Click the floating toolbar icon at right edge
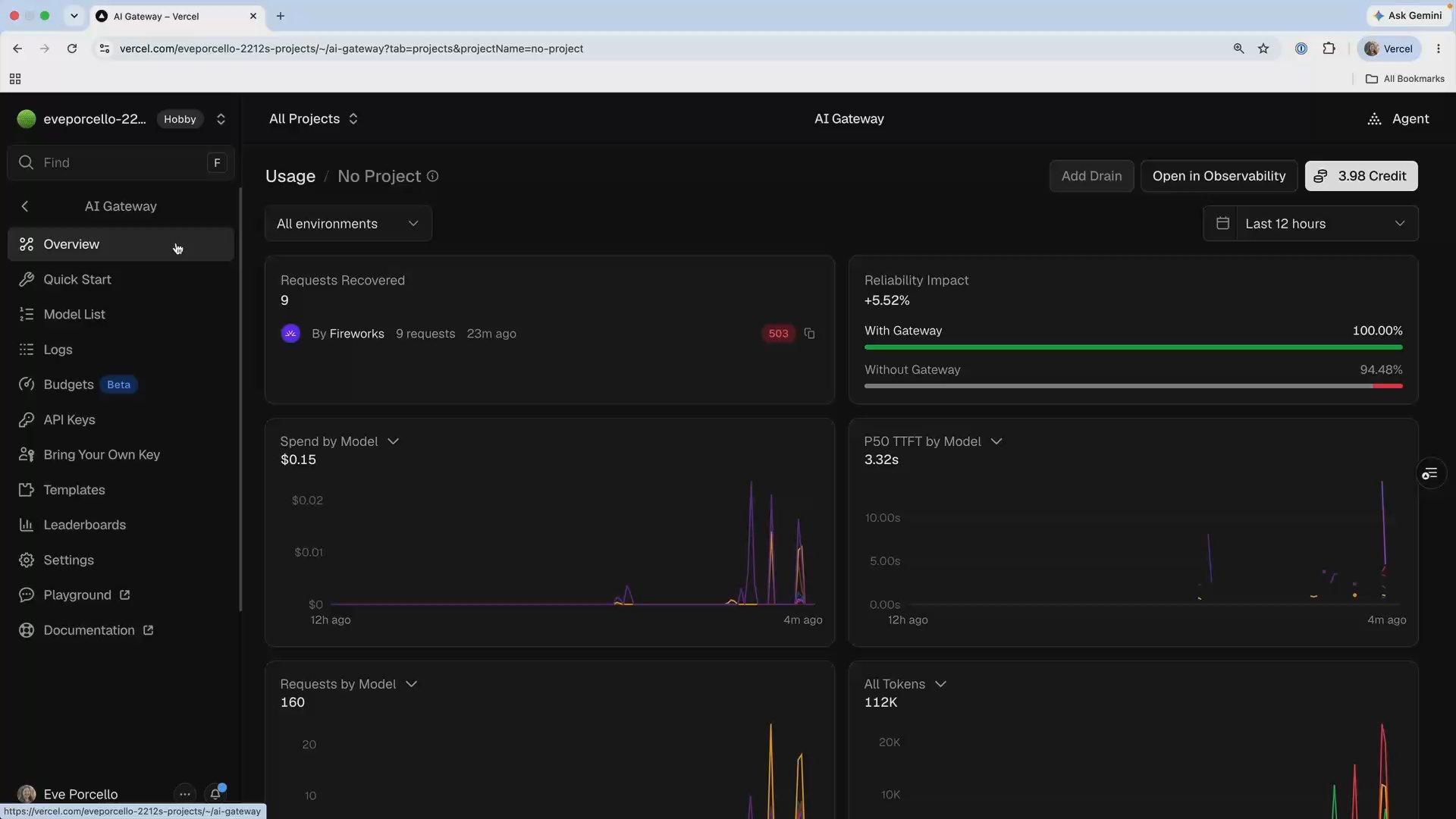 (1430, 474)
